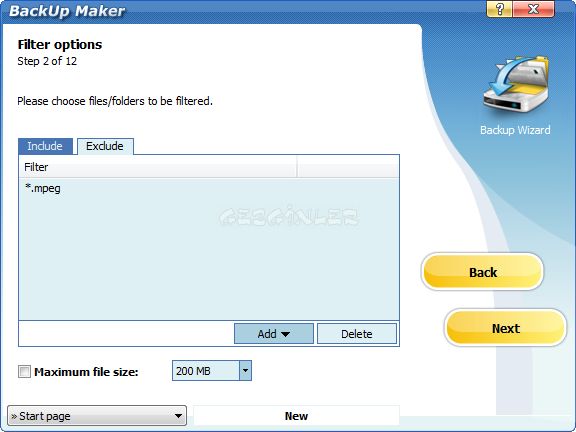The image size is (576, 432).
Task: Select the *.mpeg filter entry
Action: click(x=43, y=188)
